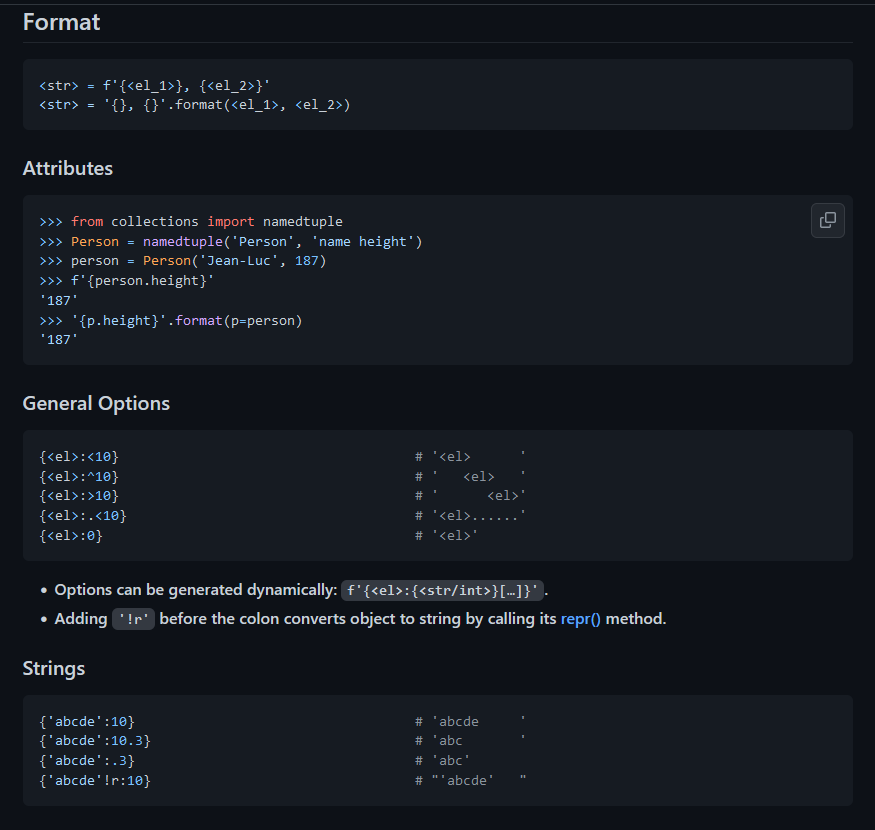Viewport: 875px width, 830px height.
Task: Click the copy icon in the Attributes code block
Action: (x=827, y=220)
